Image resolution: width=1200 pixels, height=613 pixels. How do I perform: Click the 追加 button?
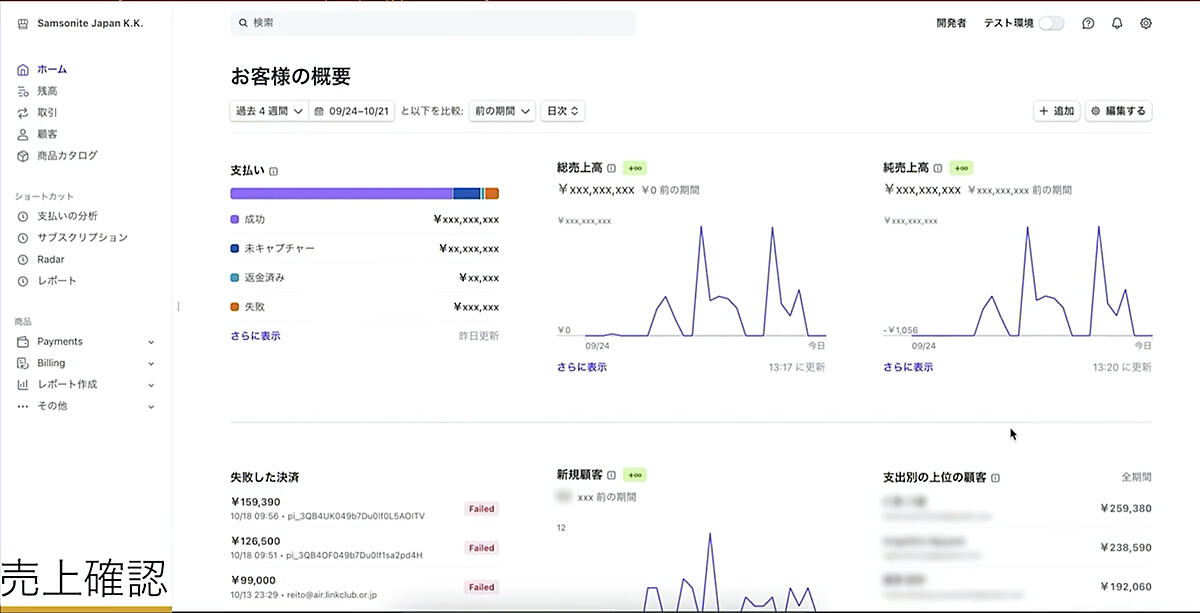pos(1056,111)
